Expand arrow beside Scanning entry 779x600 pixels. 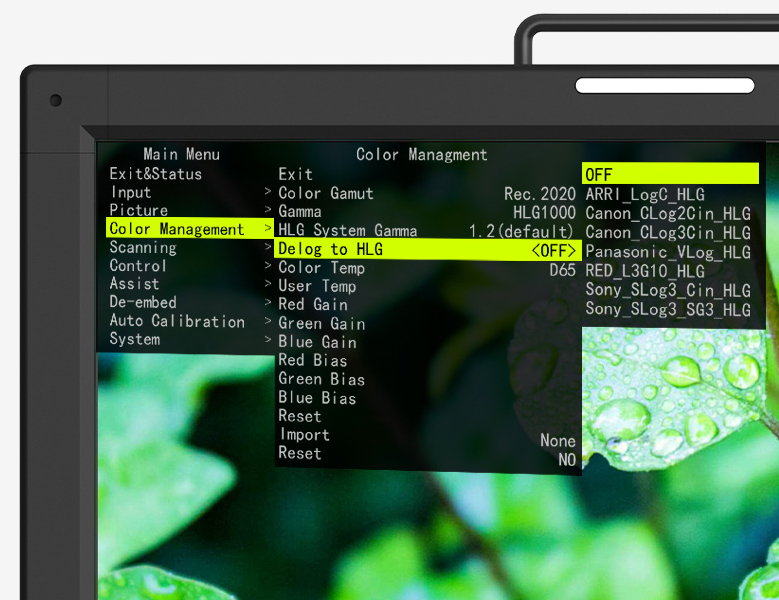268,246
